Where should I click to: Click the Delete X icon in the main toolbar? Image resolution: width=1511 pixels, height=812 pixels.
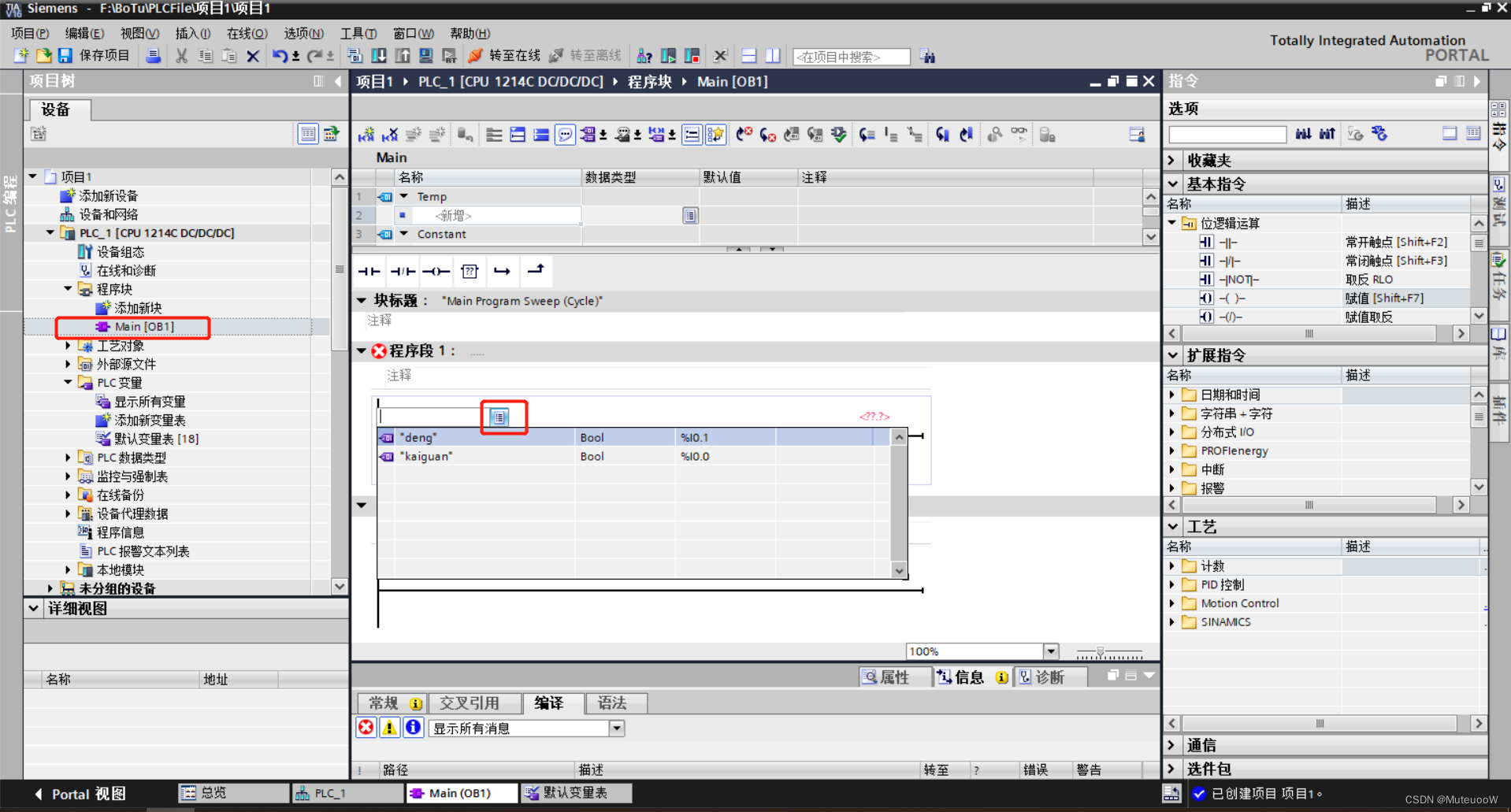[252, 56]
